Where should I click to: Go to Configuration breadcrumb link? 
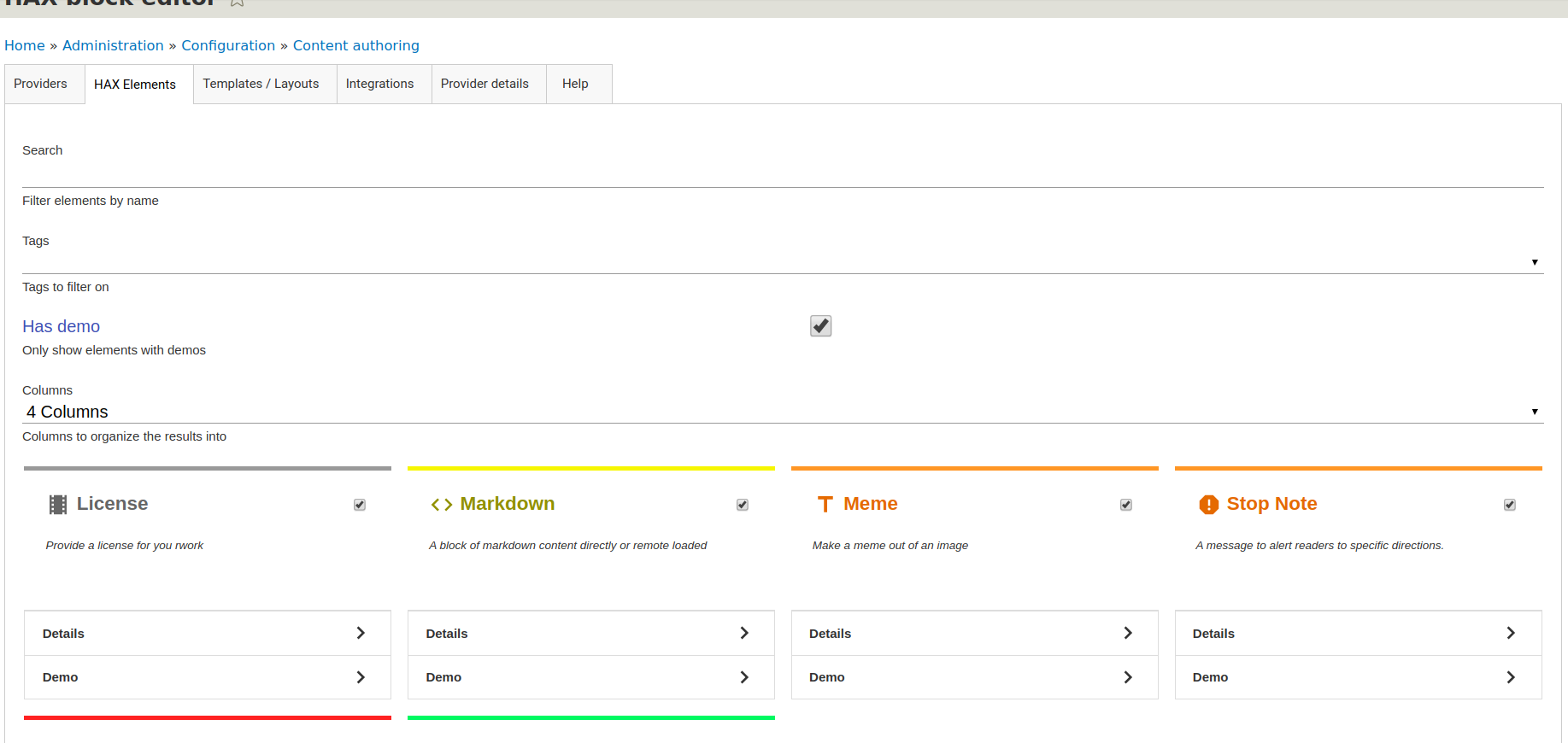[228, 45]
